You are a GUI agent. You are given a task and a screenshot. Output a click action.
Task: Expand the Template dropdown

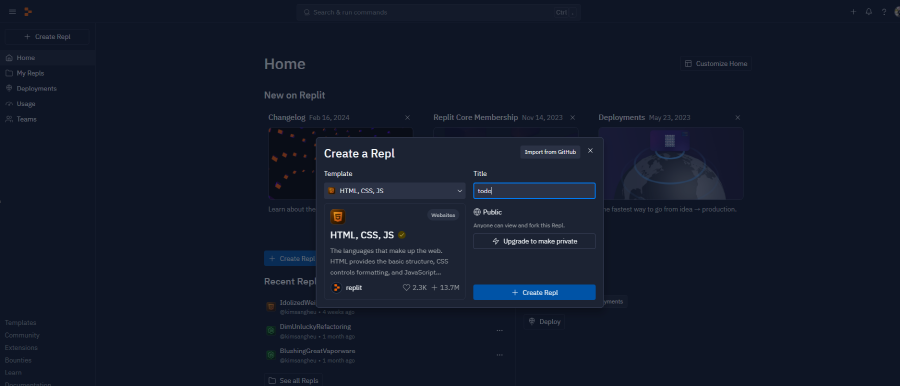[394, 191]
